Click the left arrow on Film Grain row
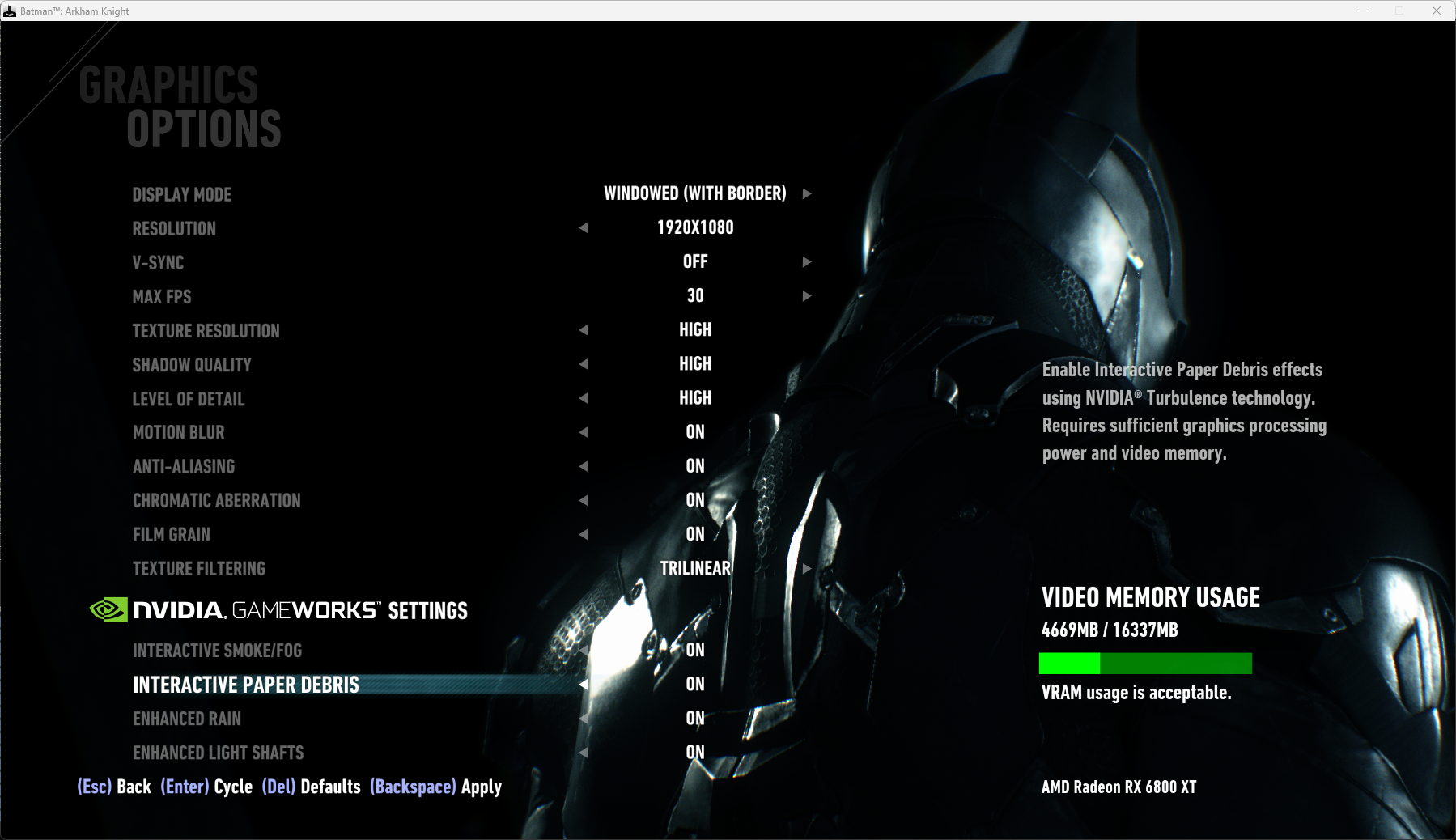1456x840 pixels. coord(584,533)
